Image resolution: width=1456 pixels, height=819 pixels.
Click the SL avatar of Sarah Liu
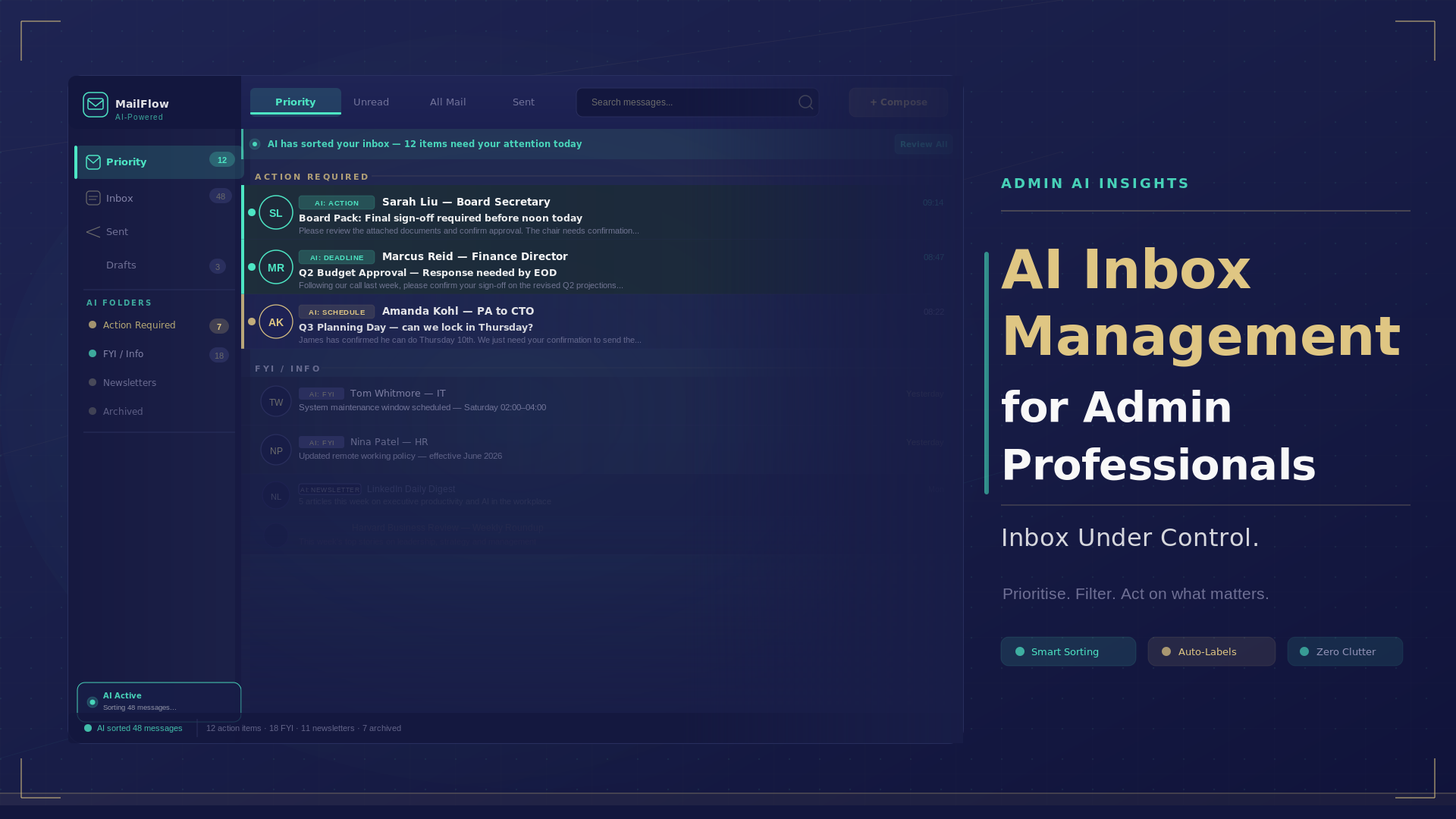tap(276, 212)
